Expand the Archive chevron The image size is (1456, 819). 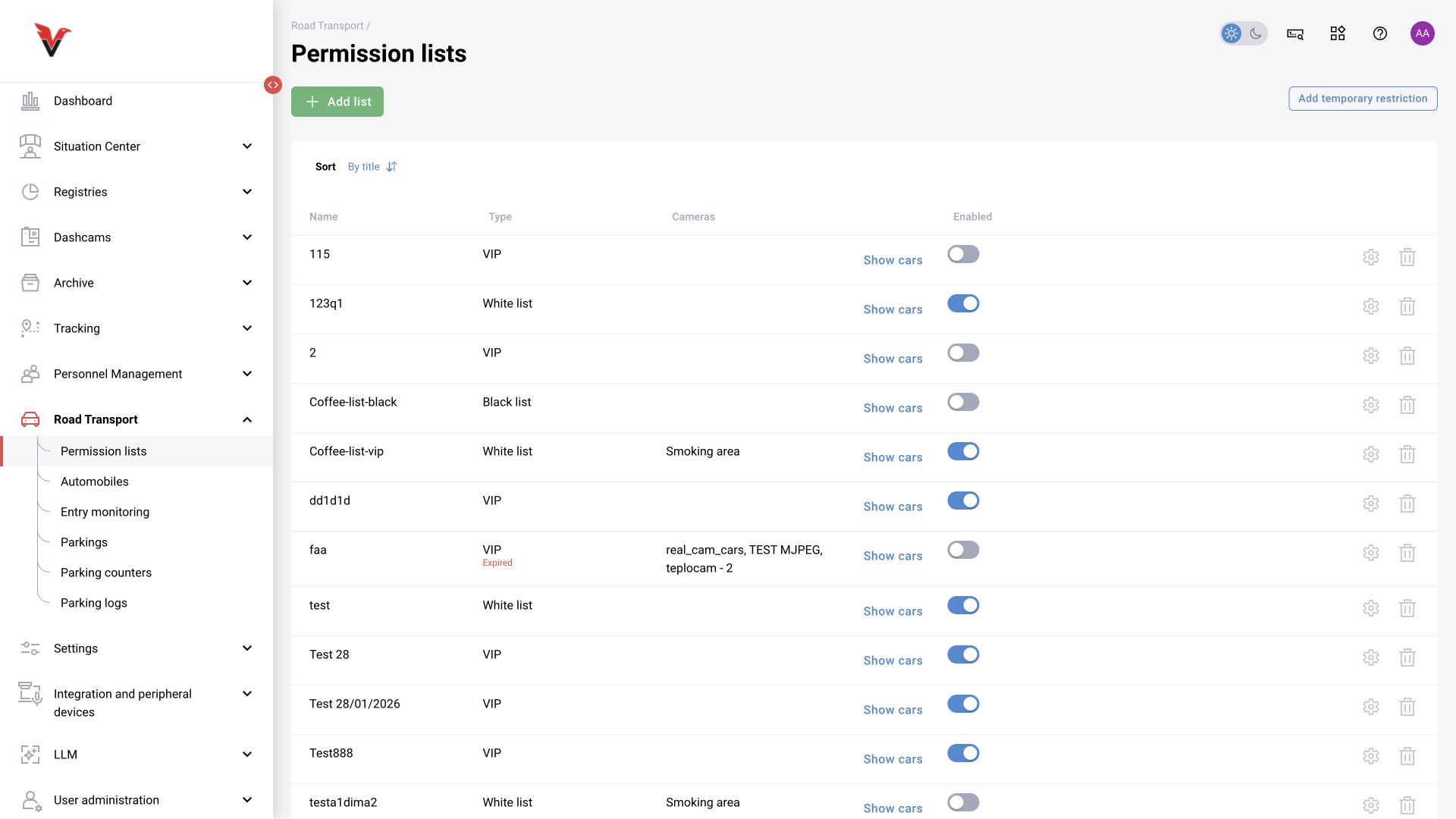pos(247,283)
